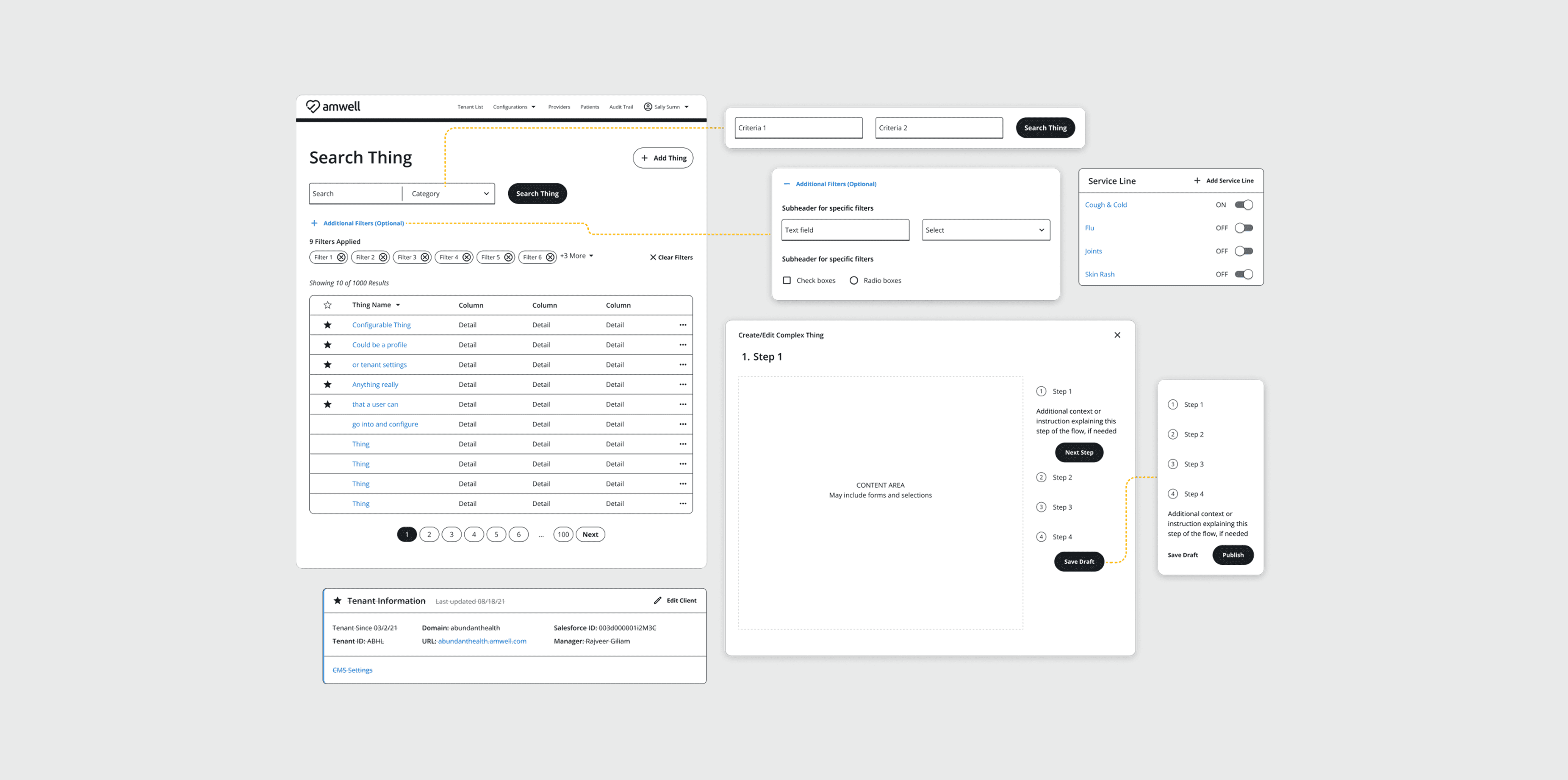Enable the Flu service line toggle
Image resolution: width=1568 pixels, height=780 pixels.
[x=1243, y=228]
